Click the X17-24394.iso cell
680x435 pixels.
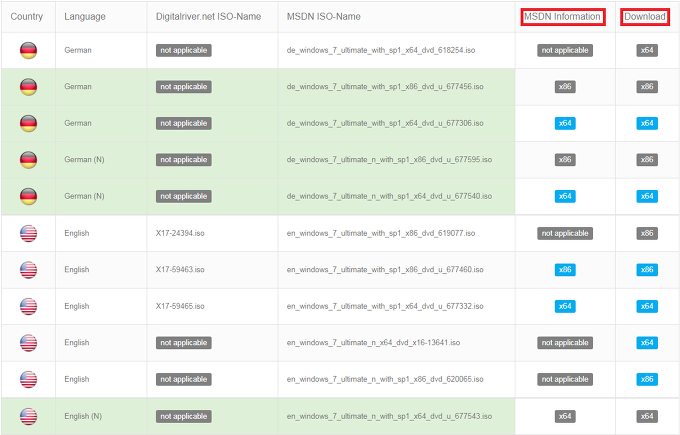180,233
